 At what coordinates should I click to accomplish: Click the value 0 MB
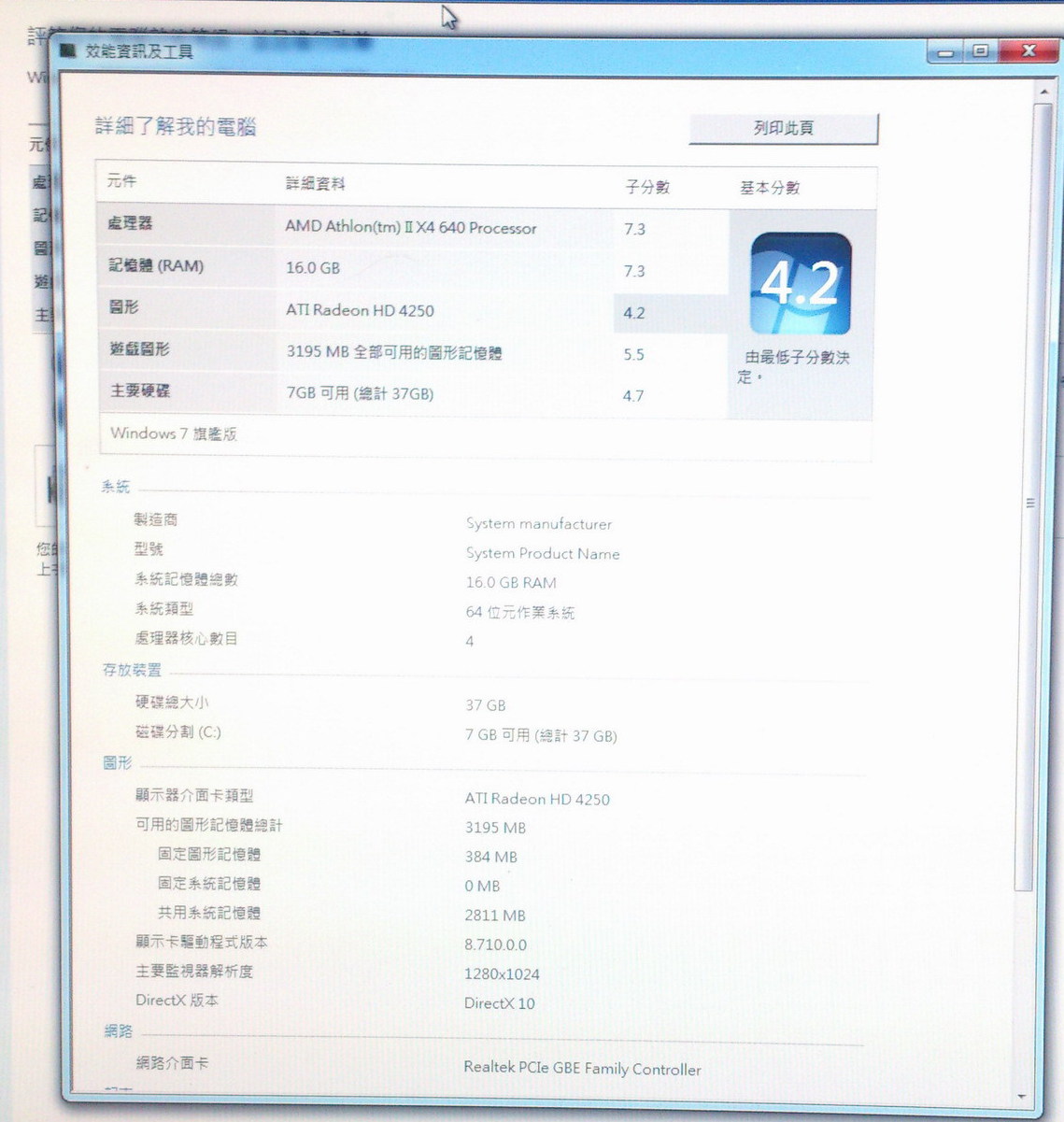(482, 886)
